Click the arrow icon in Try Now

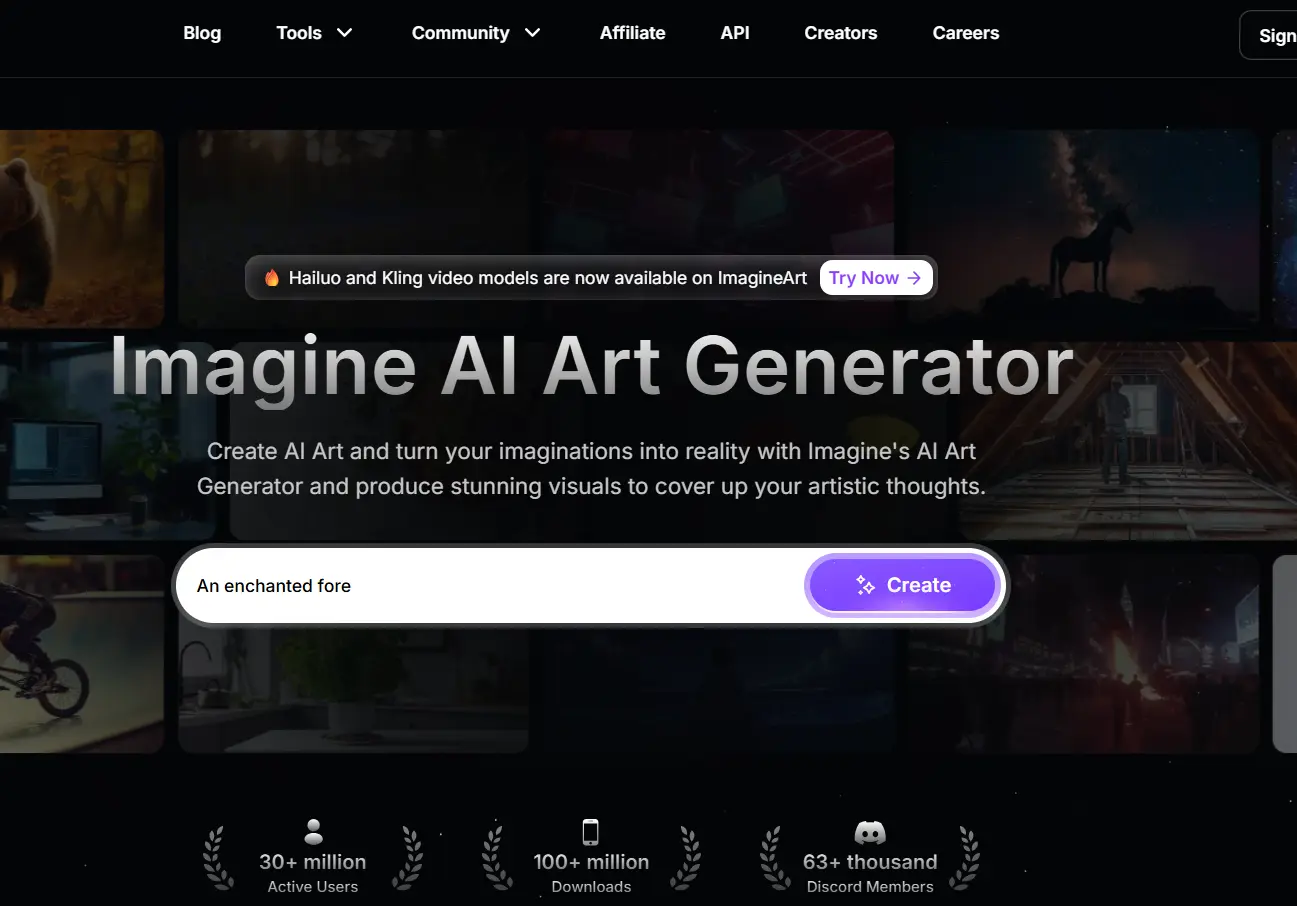point(914,278)
